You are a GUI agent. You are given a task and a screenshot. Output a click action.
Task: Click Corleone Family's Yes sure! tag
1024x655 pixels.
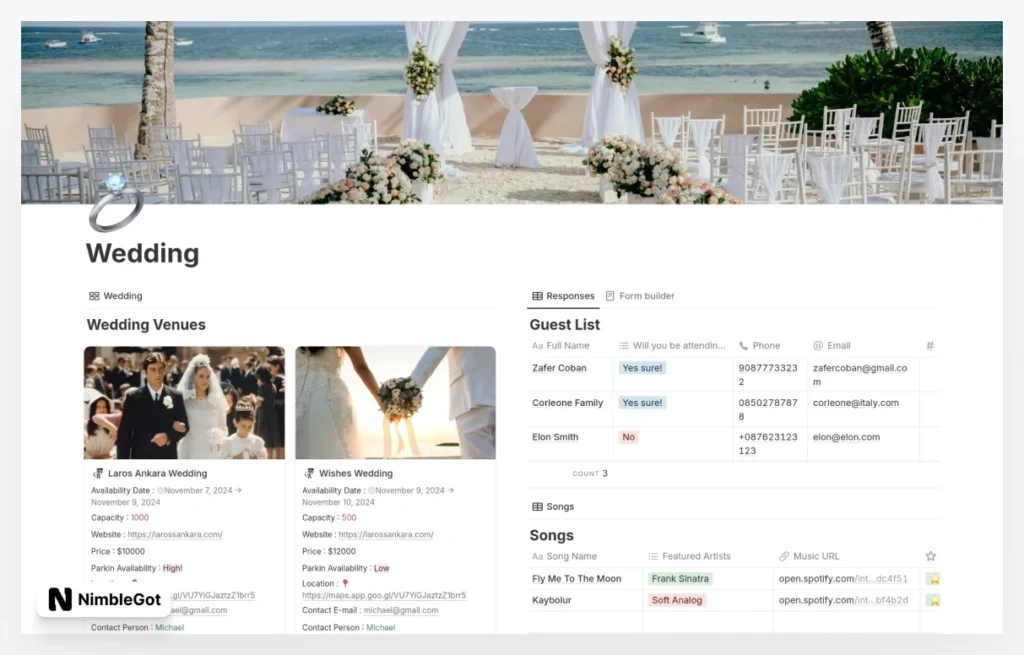[x=642, y=403]
